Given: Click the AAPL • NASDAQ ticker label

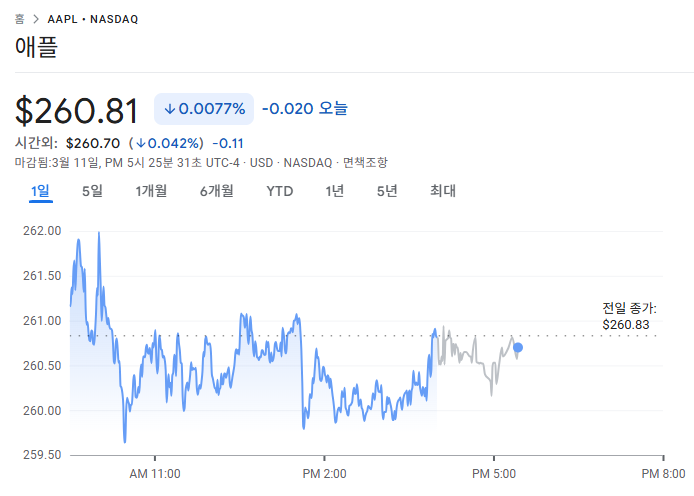Looking at the screenshot, I should click(93, 19).
